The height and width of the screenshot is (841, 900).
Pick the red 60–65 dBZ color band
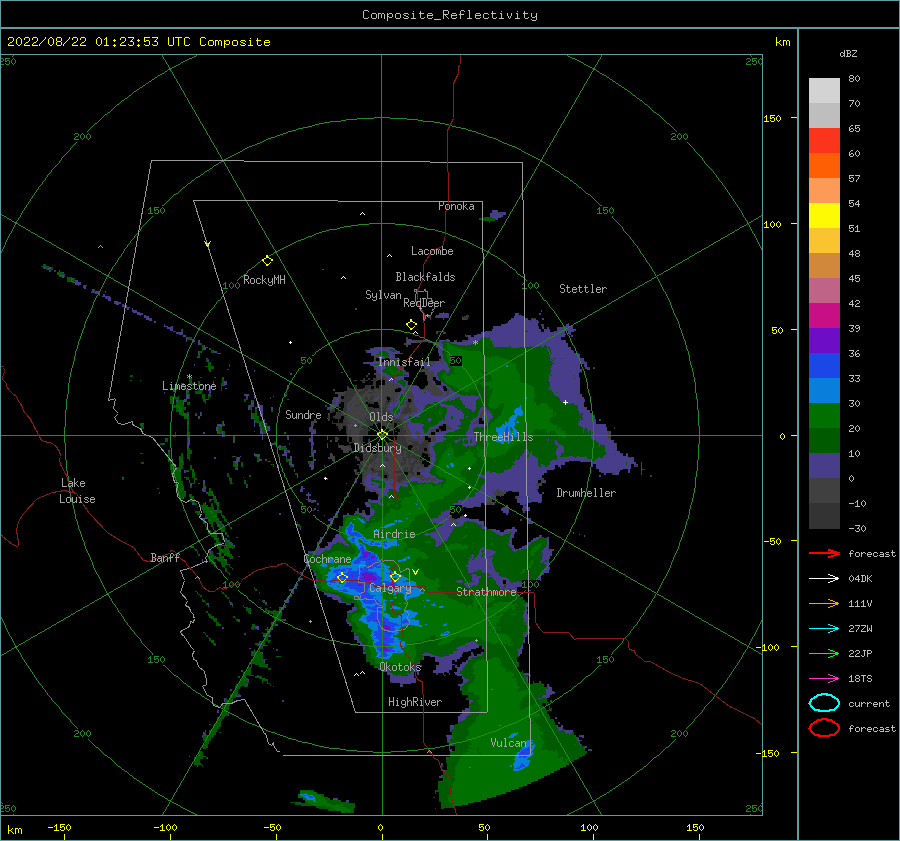[824, 140]
